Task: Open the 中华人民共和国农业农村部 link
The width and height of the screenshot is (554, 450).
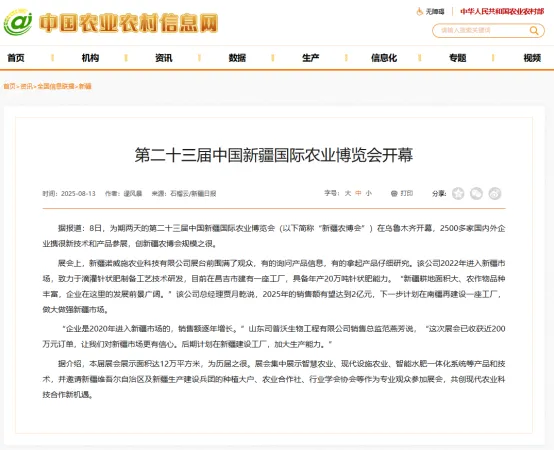Action: (x=502, y=12)
